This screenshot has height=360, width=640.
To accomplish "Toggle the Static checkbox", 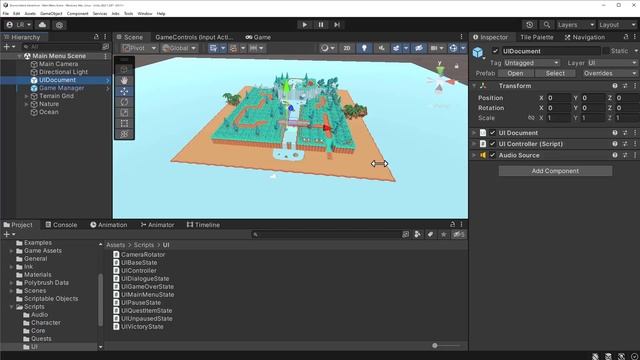I will click(606, 51).
